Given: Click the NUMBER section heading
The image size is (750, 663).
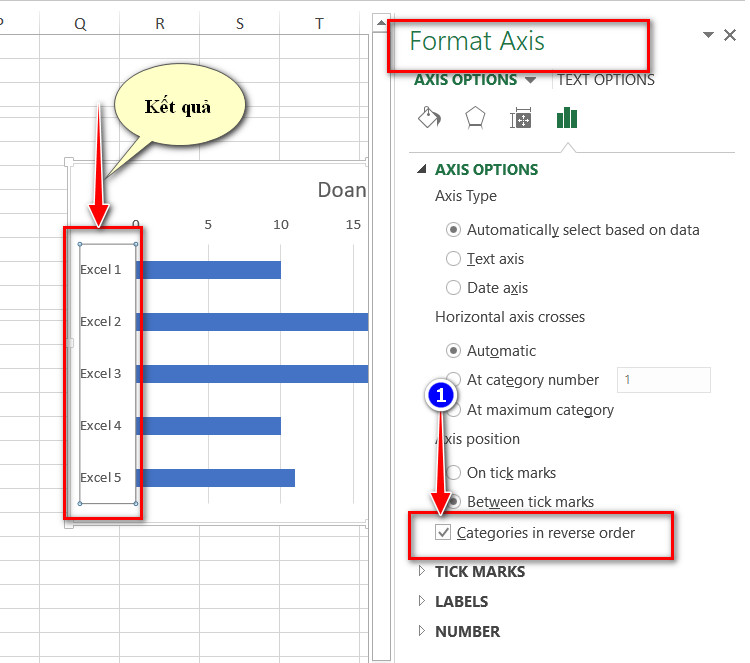Looking at the screenshot, I should tap(467, 631).
